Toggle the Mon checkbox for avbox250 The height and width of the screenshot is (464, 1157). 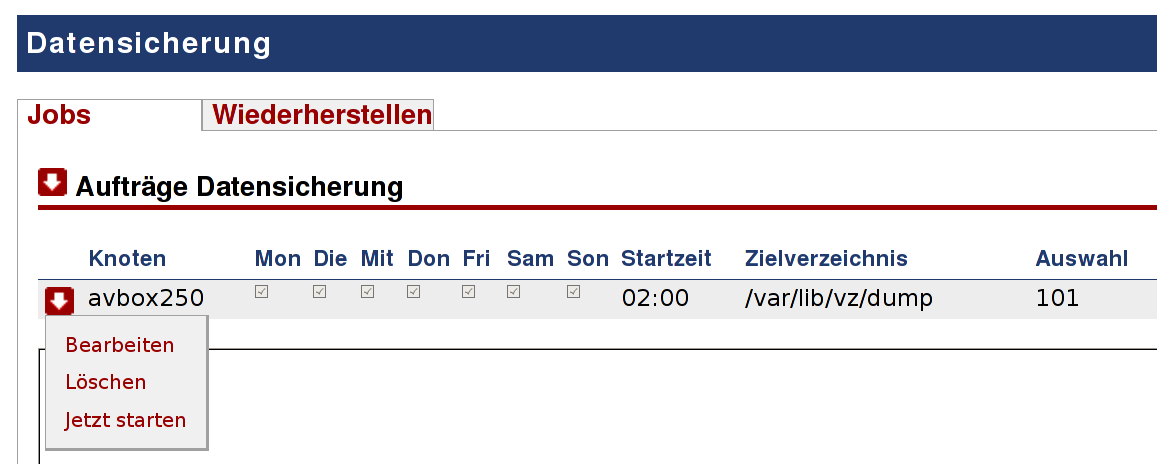pyautogui.click(x=261, y=291)
